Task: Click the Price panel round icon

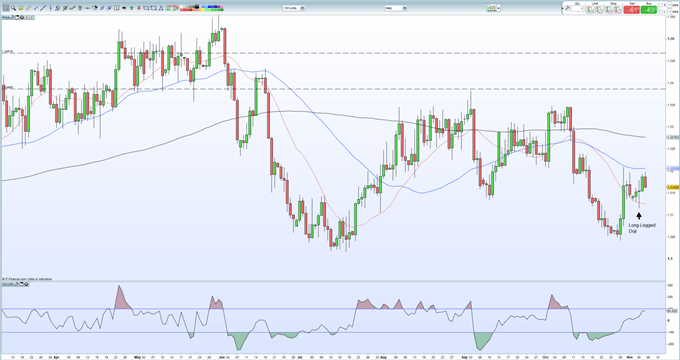Action: click(22, 17)
